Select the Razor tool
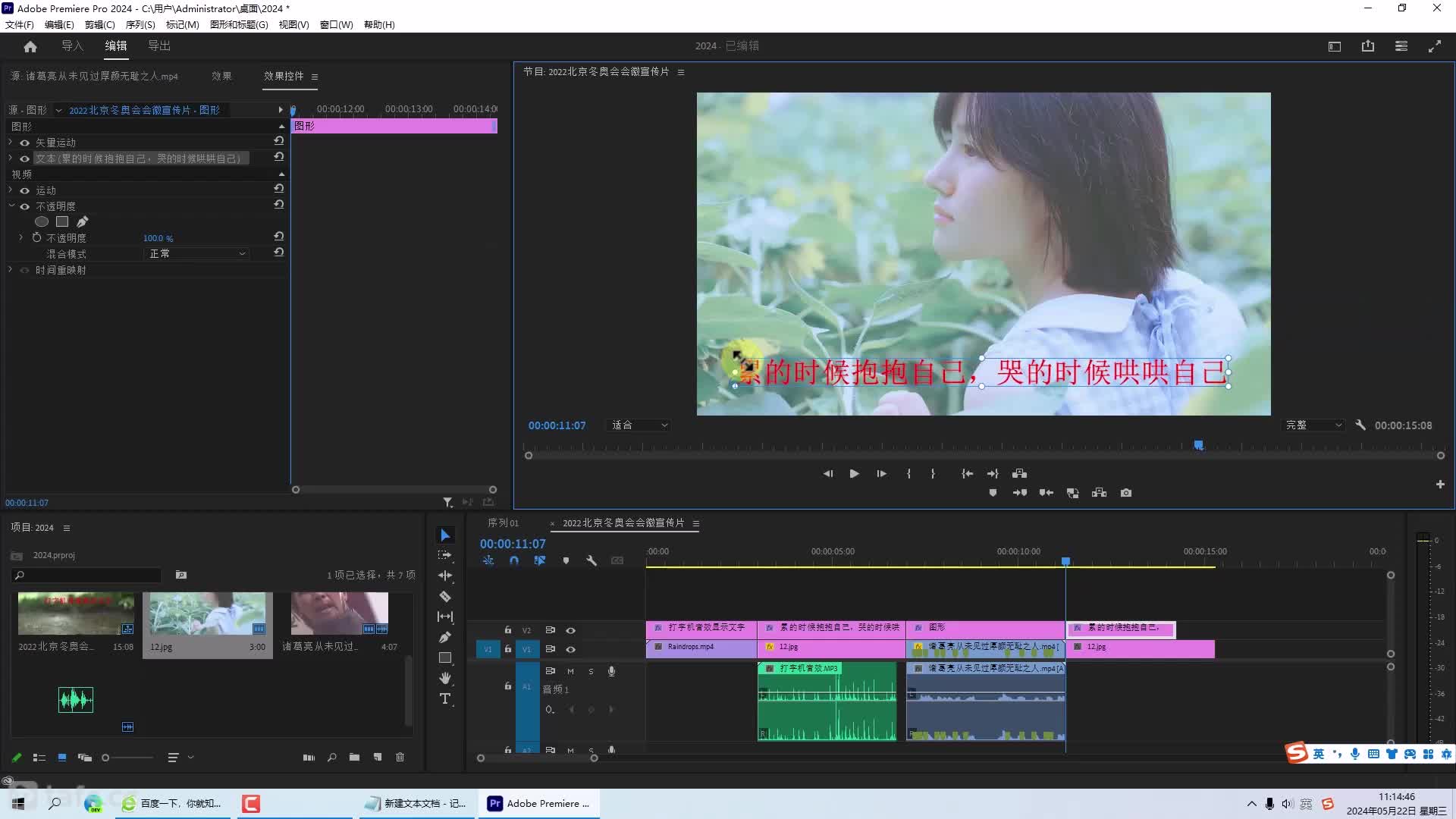The height and width of the screenshot is (819, 1456). pyautogui.click(x=445, y=596)
